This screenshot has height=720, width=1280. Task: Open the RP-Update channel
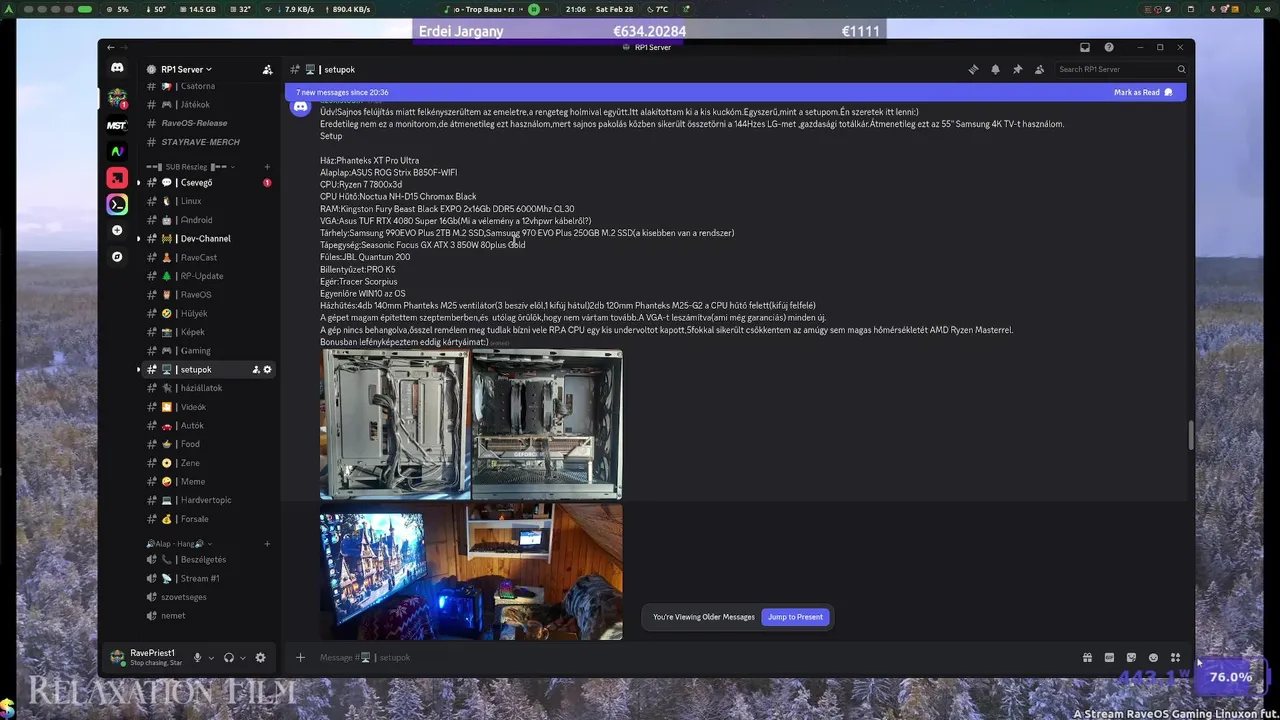pos(208,276)
